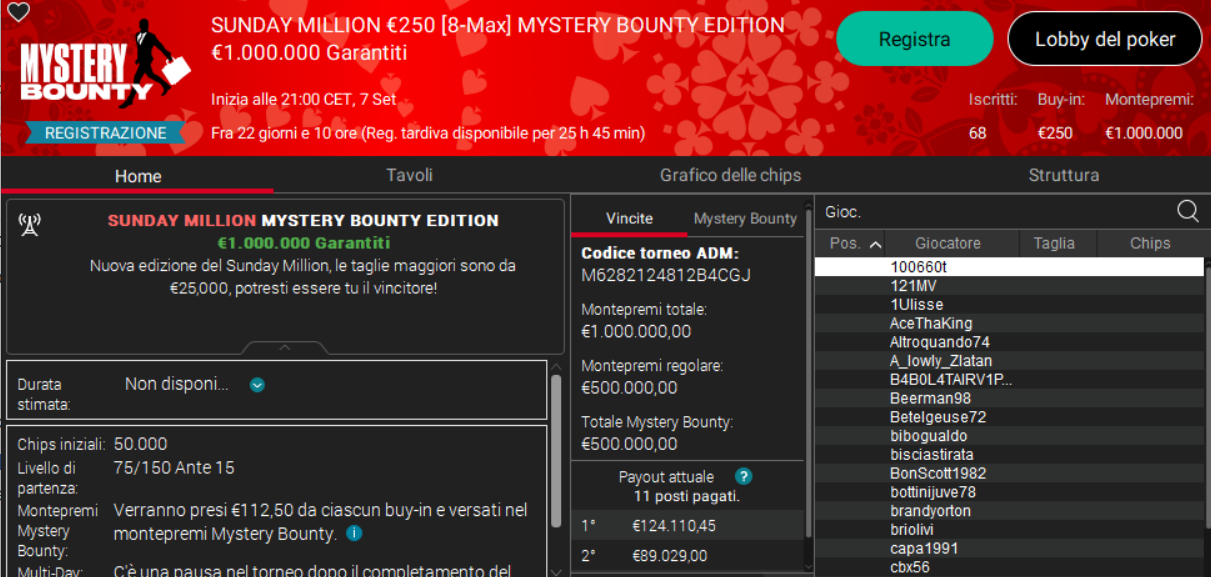Open Lobby del poker

(x=1104, y=39)
